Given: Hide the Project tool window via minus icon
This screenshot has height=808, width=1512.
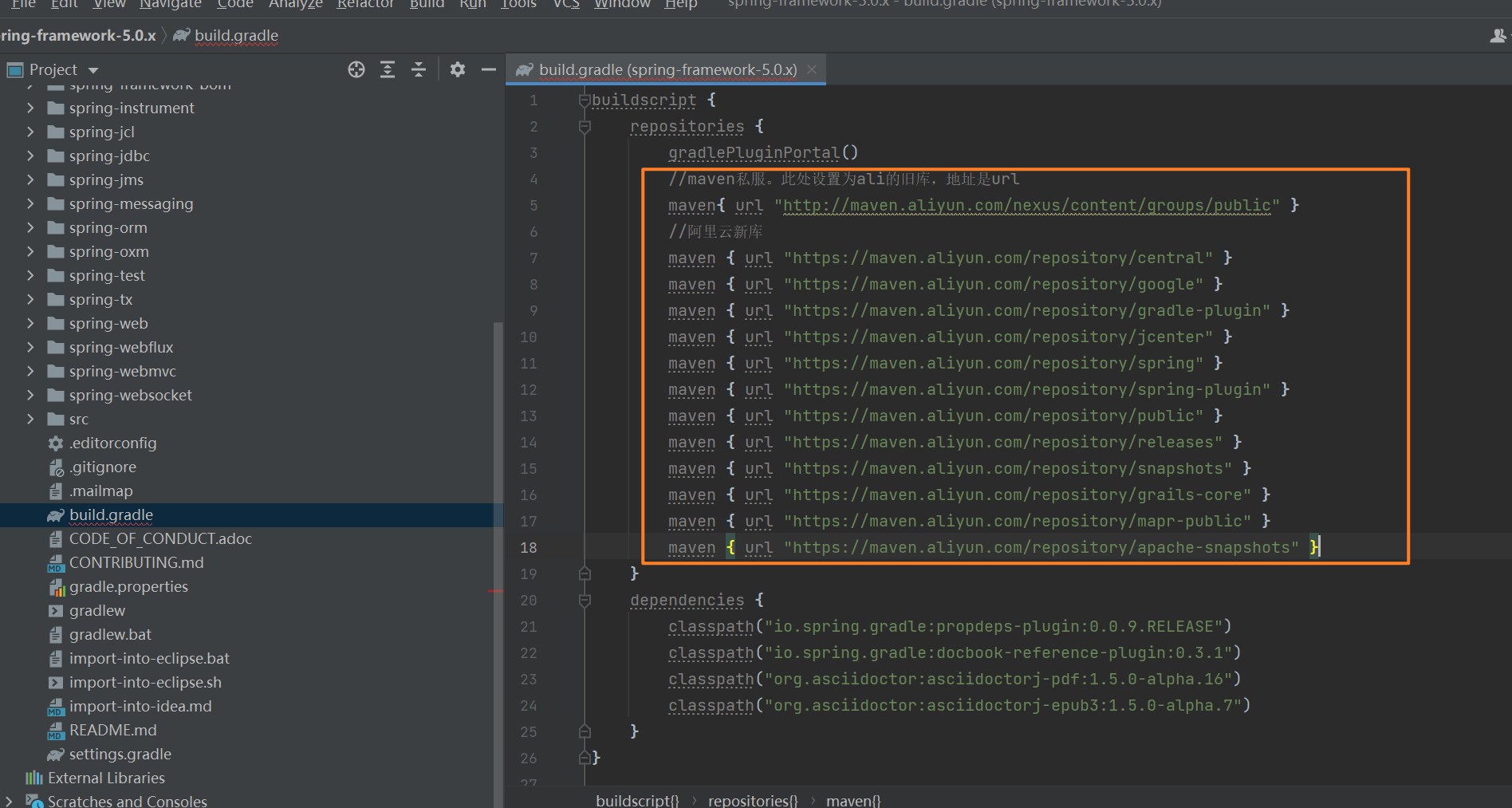Looking at the screenshot, I should click(x=489, y=69).
